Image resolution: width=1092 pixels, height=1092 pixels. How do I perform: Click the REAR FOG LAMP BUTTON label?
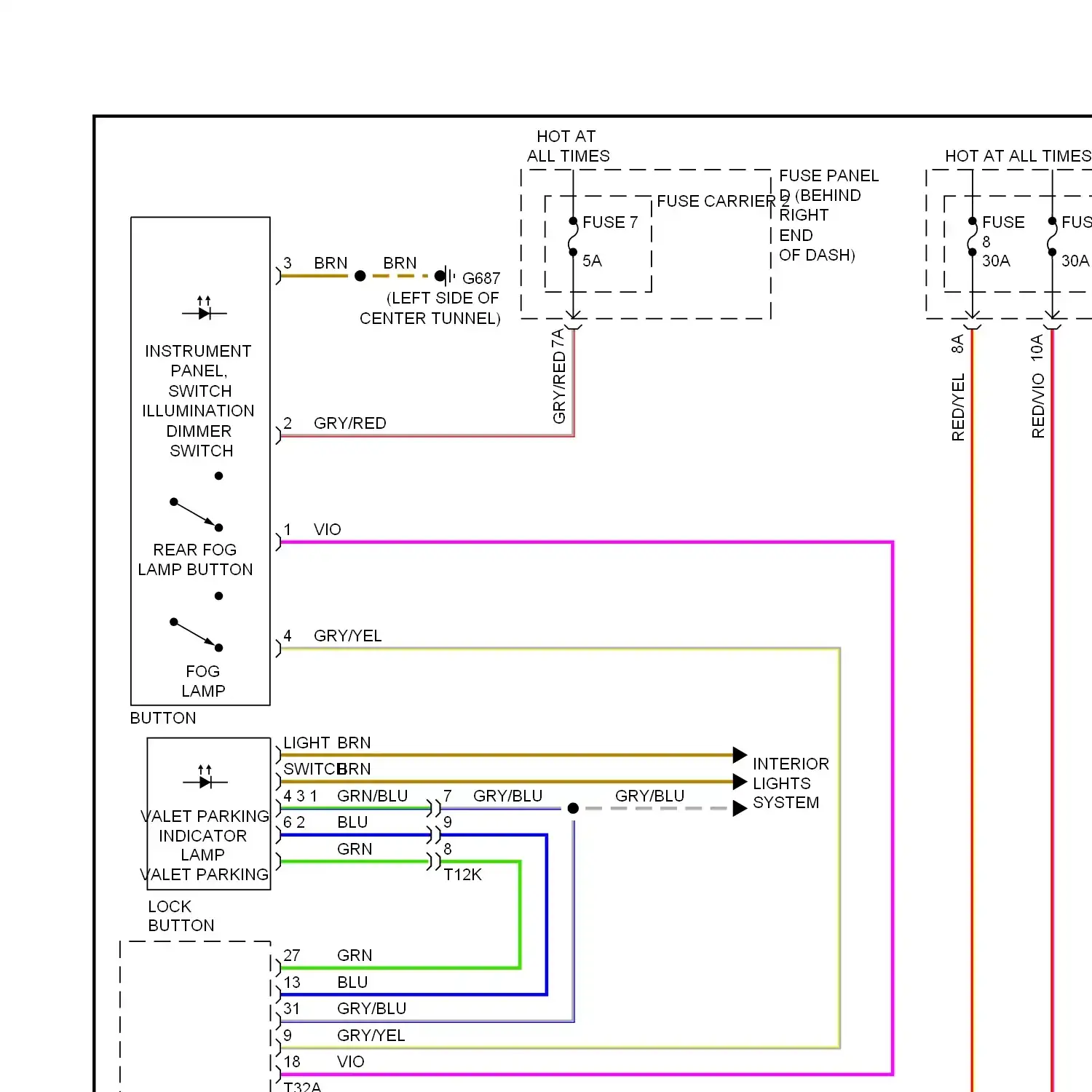point(195,559)
